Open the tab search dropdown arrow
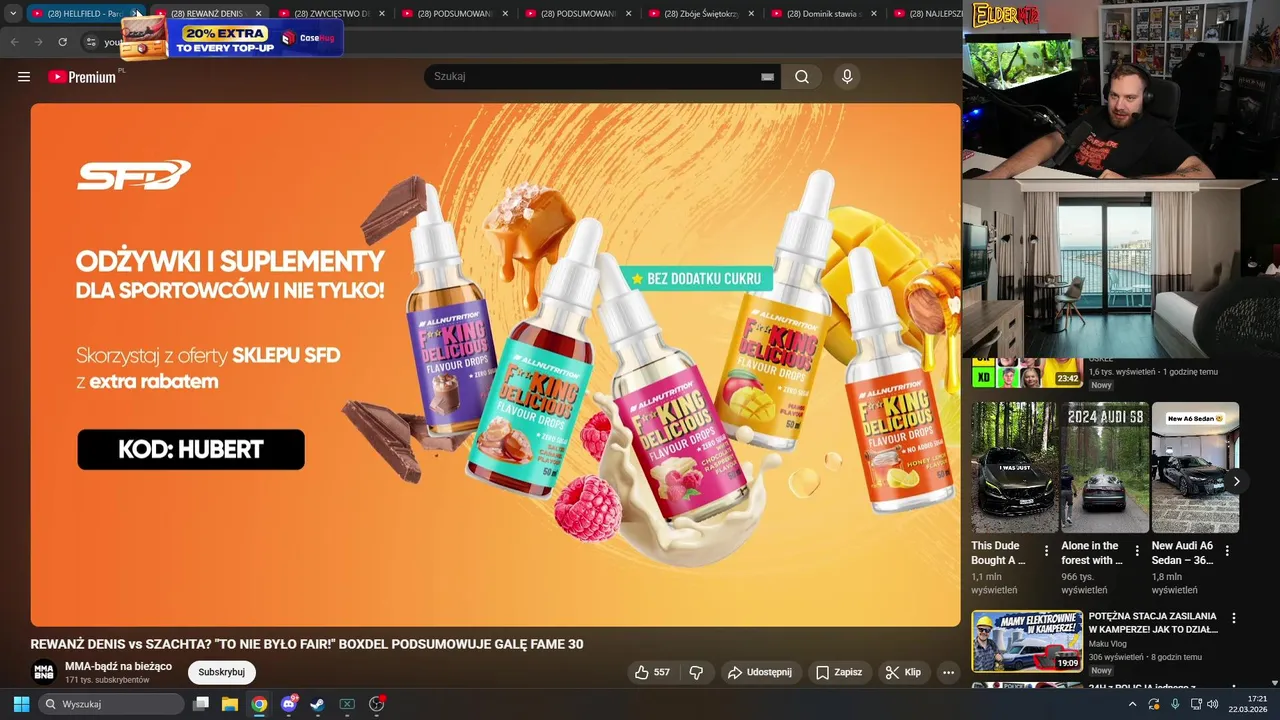This screenshot has height=720, width=1280. (x=13, y=14)
